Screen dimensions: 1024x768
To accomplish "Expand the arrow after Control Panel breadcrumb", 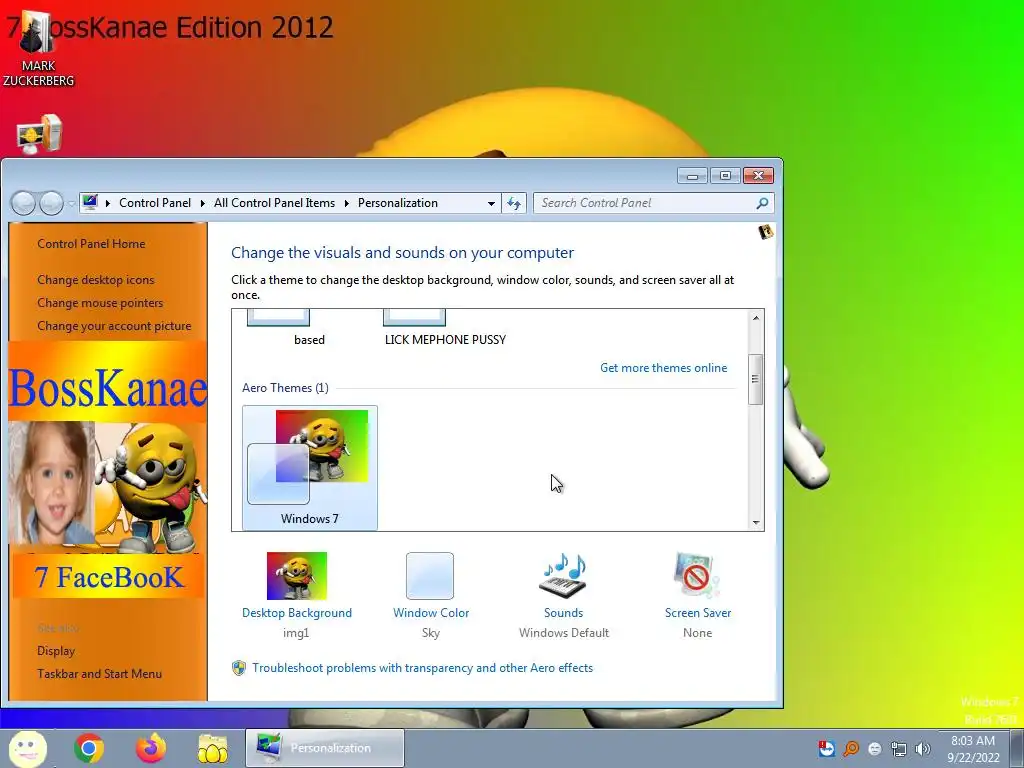I will coord(202,203).
